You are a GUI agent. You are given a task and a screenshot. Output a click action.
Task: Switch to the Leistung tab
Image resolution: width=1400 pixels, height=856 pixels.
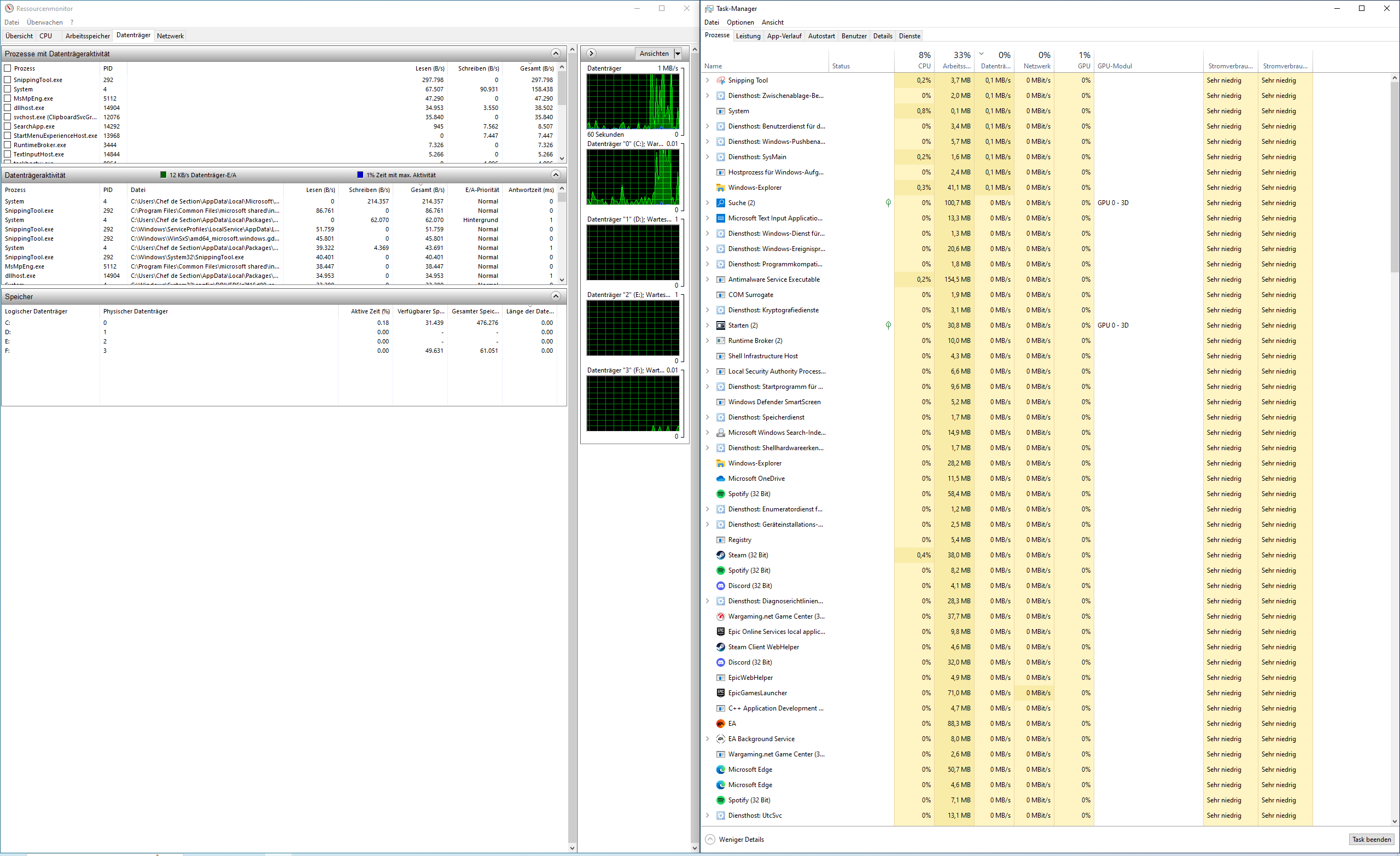click(748, 36)
